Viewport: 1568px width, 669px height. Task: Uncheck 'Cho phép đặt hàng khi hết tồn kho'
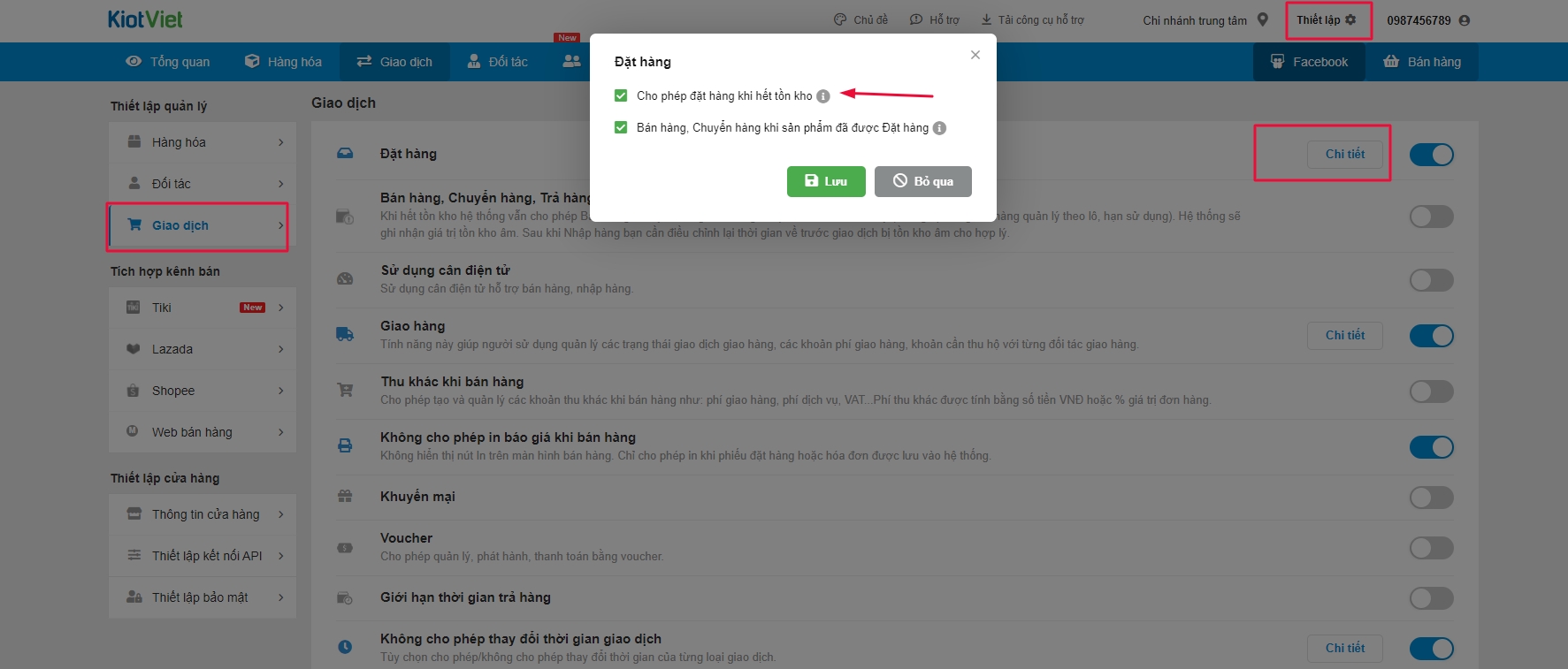tap(621, 95)
